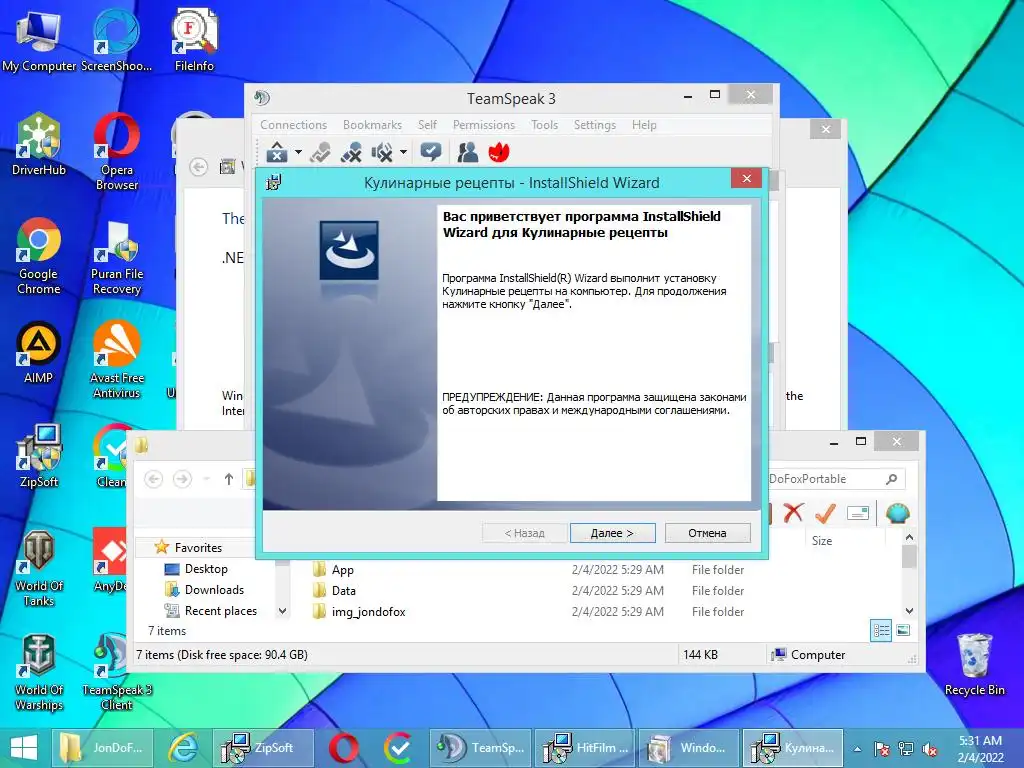Open the Settings menu in TeamSpeak 3
1024x768 pixels.
[x=594, y=125]
